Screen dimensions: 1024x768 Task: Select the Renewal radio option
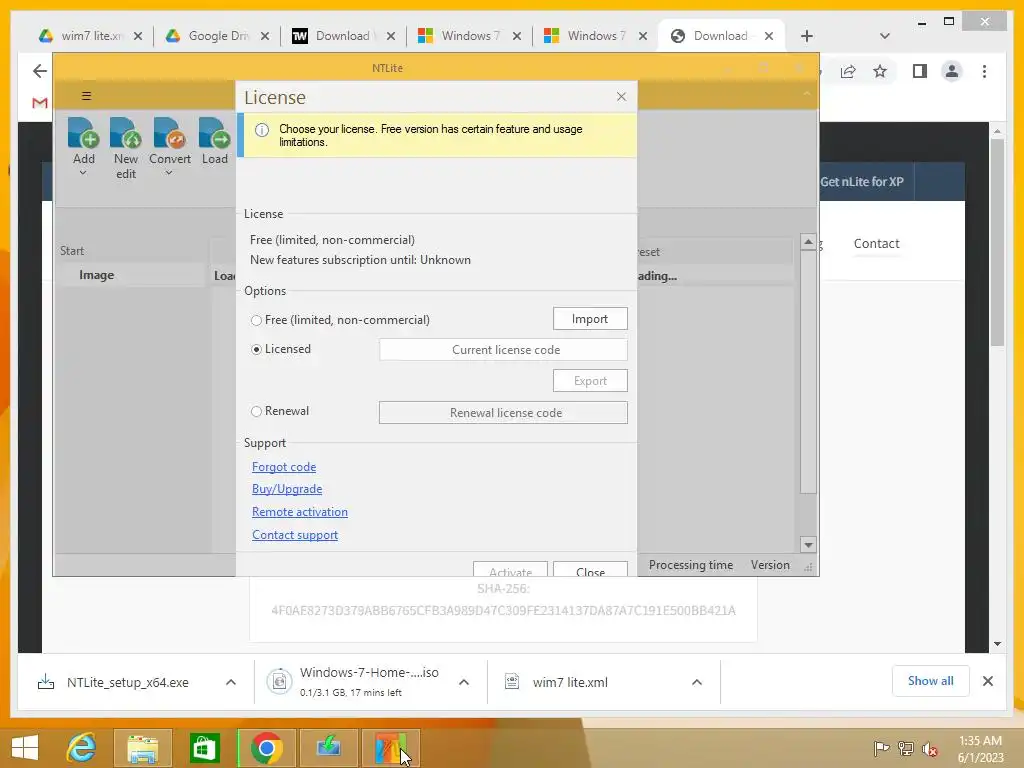256,411
